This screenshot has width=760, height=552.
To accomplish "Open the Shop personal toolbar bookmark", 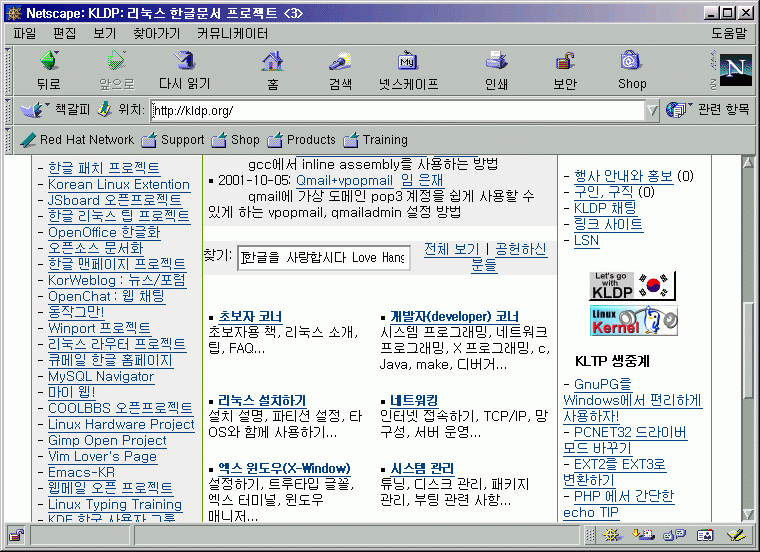I will pyautogui.click(x=236, y=140).
